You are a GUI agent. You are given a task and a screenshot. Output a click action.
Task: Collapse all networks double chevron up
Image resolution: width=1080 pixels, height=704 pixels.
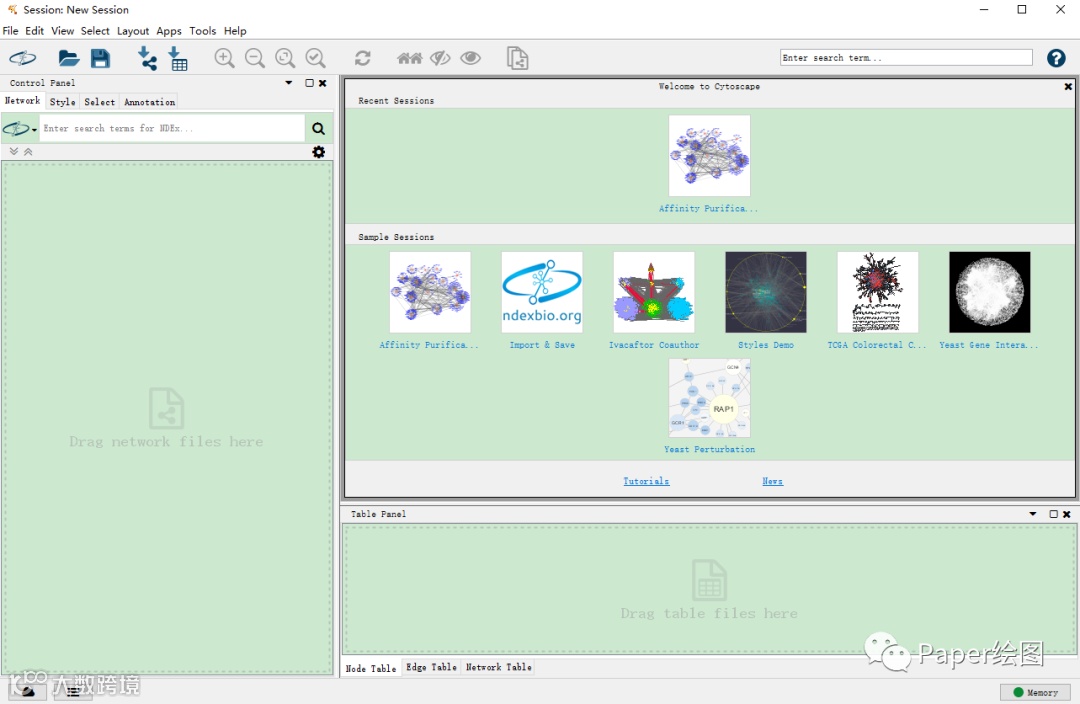[x=28, y=152]
